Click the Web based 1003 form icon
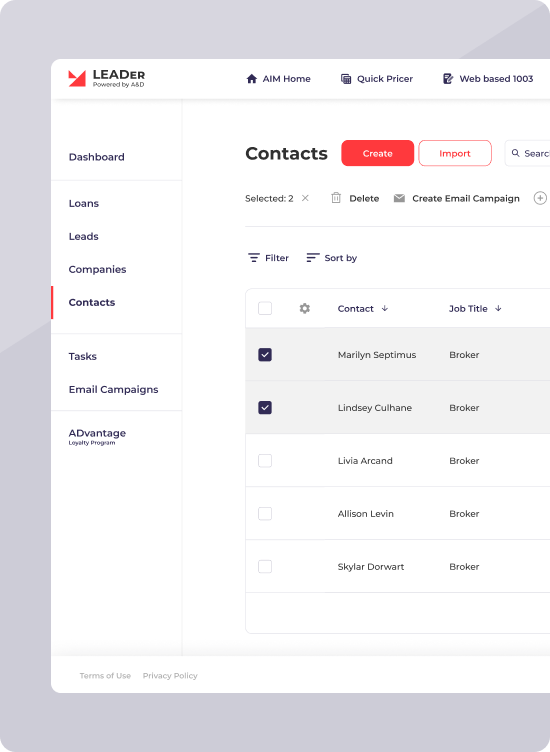 pyautogui.click(x=448, y=79)
